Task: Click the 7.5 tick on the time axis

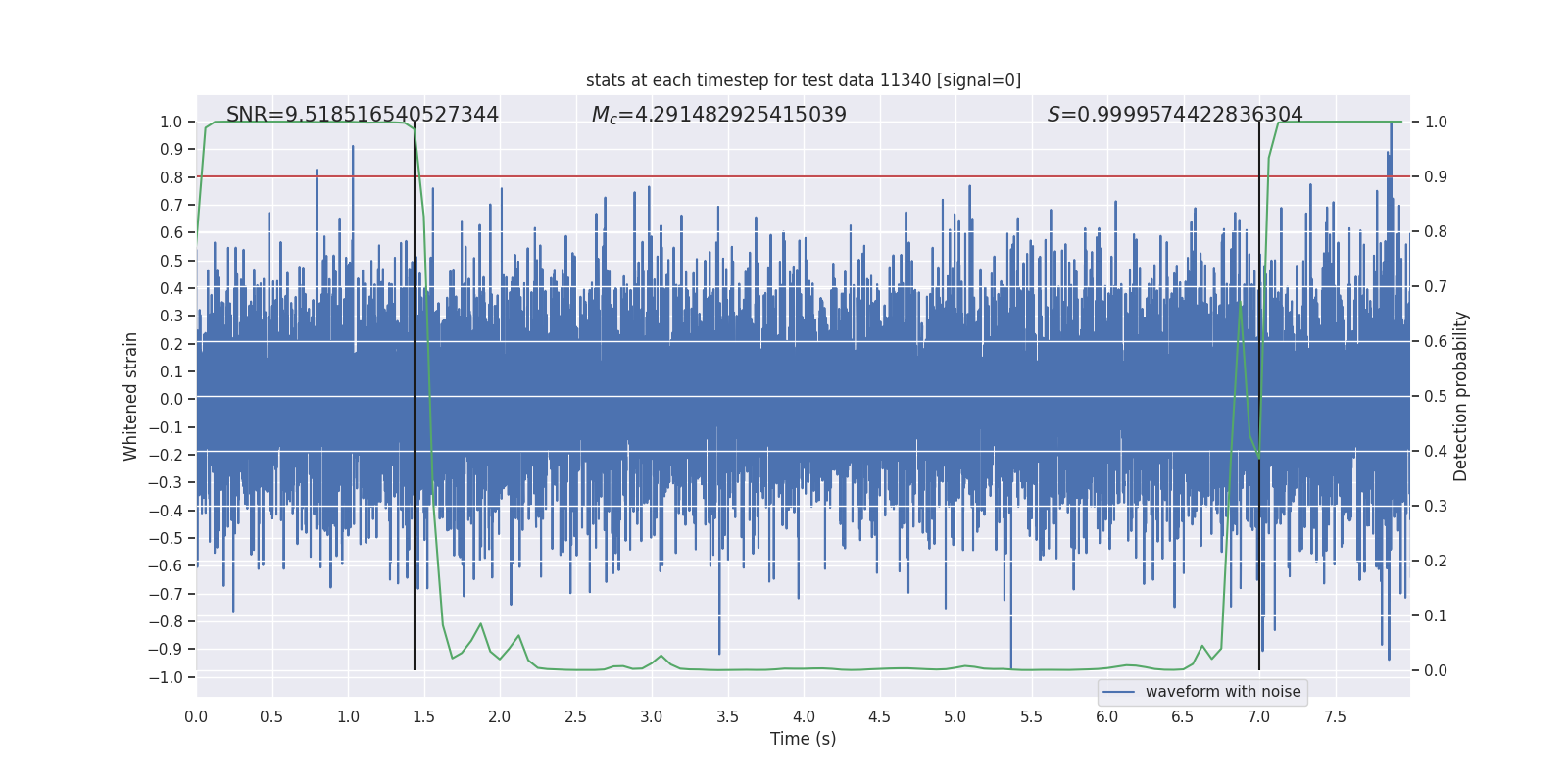Action: [1335, 717]
